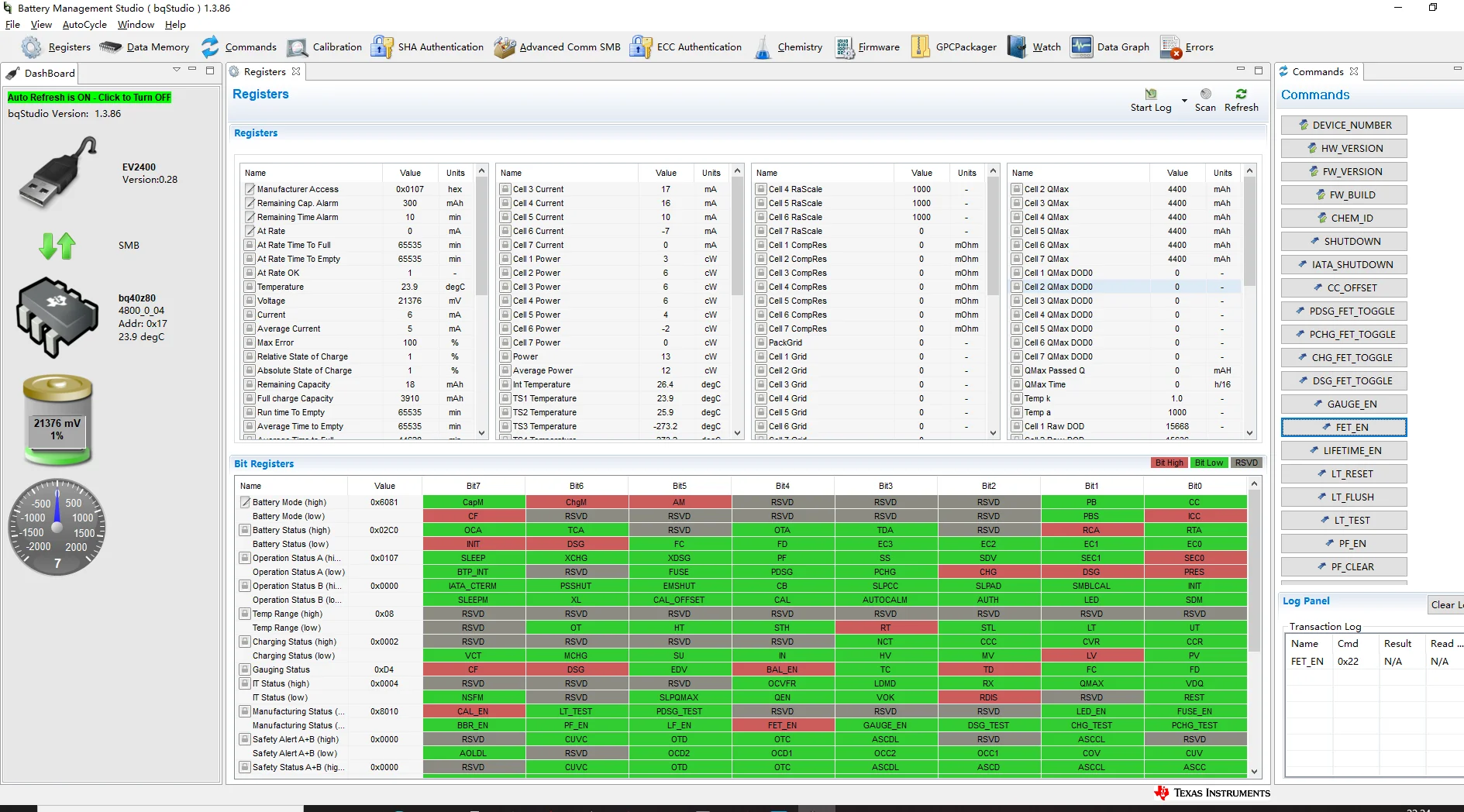Open the File menu

(12, 25)
